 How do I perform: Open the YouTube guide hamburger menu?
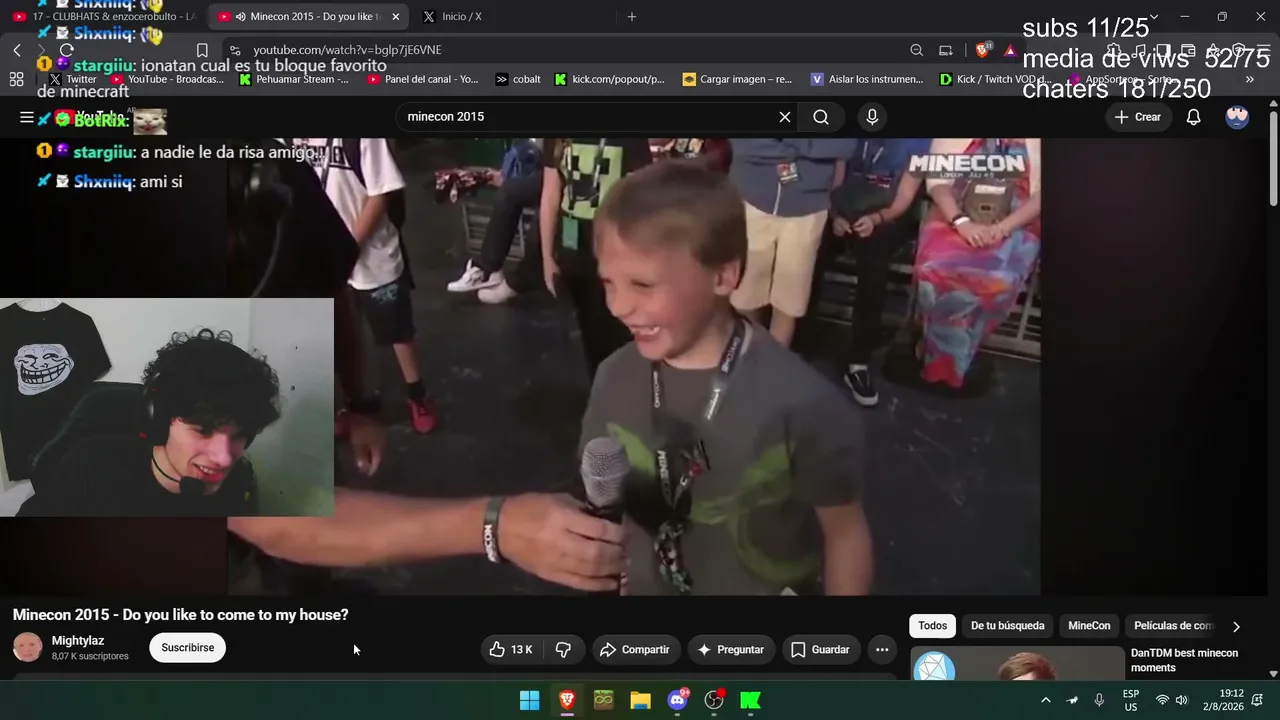coord(27,117)
